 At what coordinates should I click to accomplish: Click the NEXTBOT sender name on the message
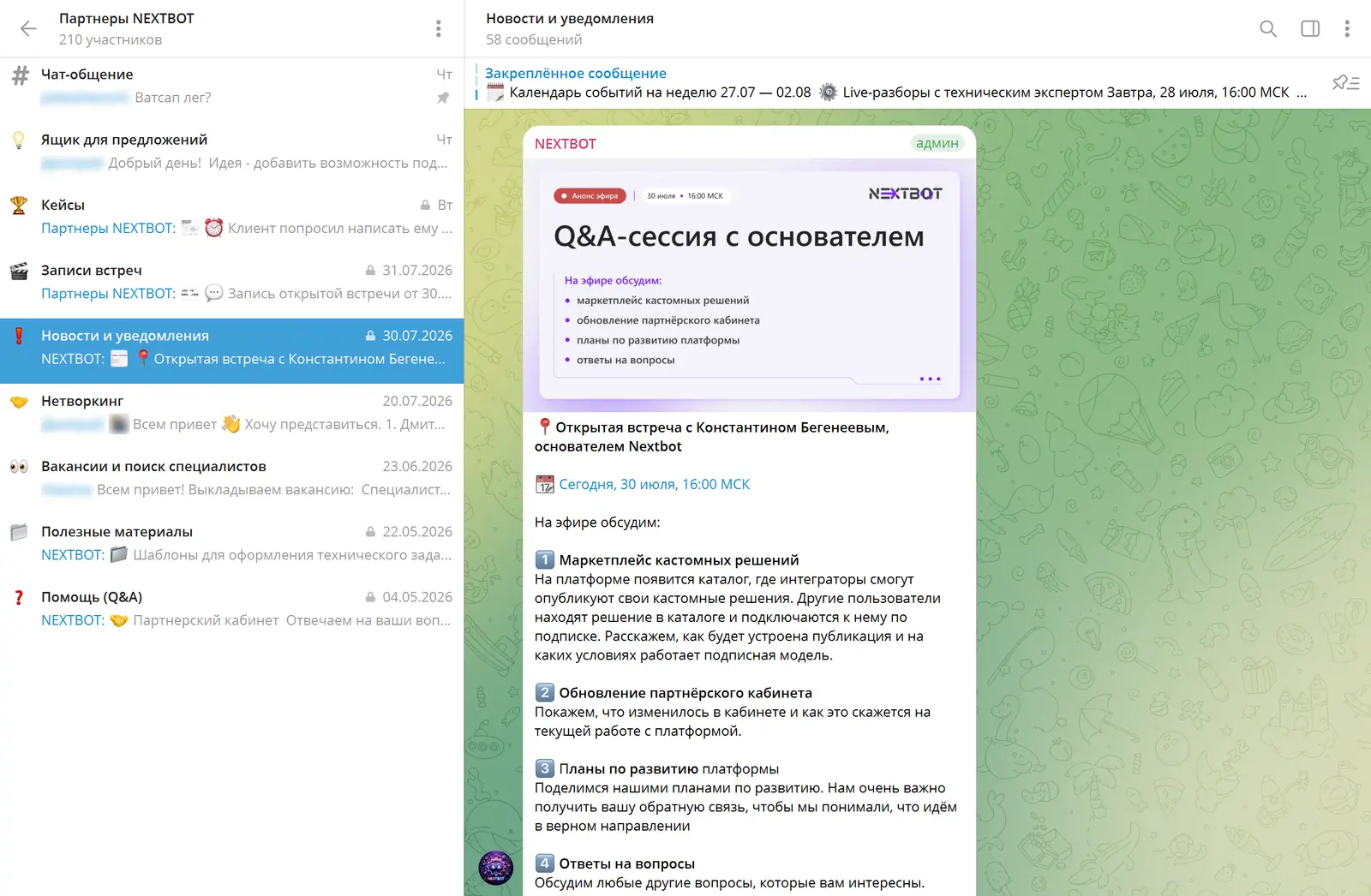(565, 144)
